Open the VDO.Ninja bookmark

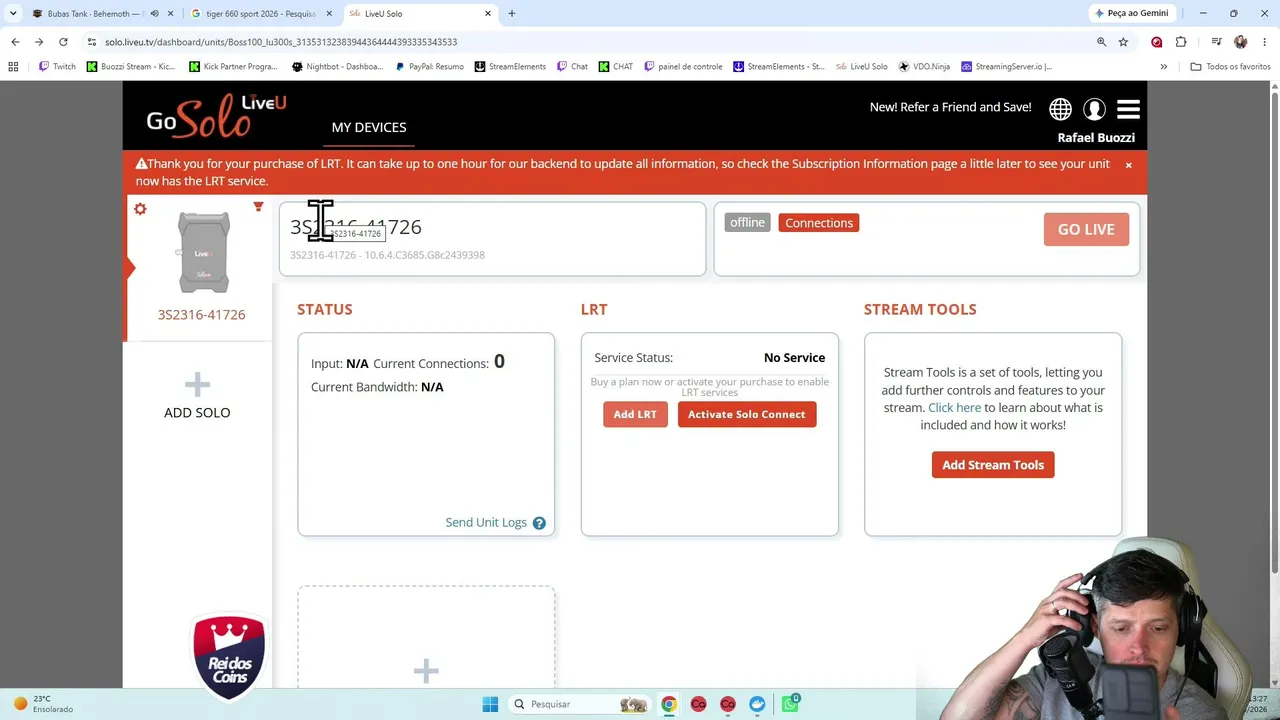[x=924, y=67]
